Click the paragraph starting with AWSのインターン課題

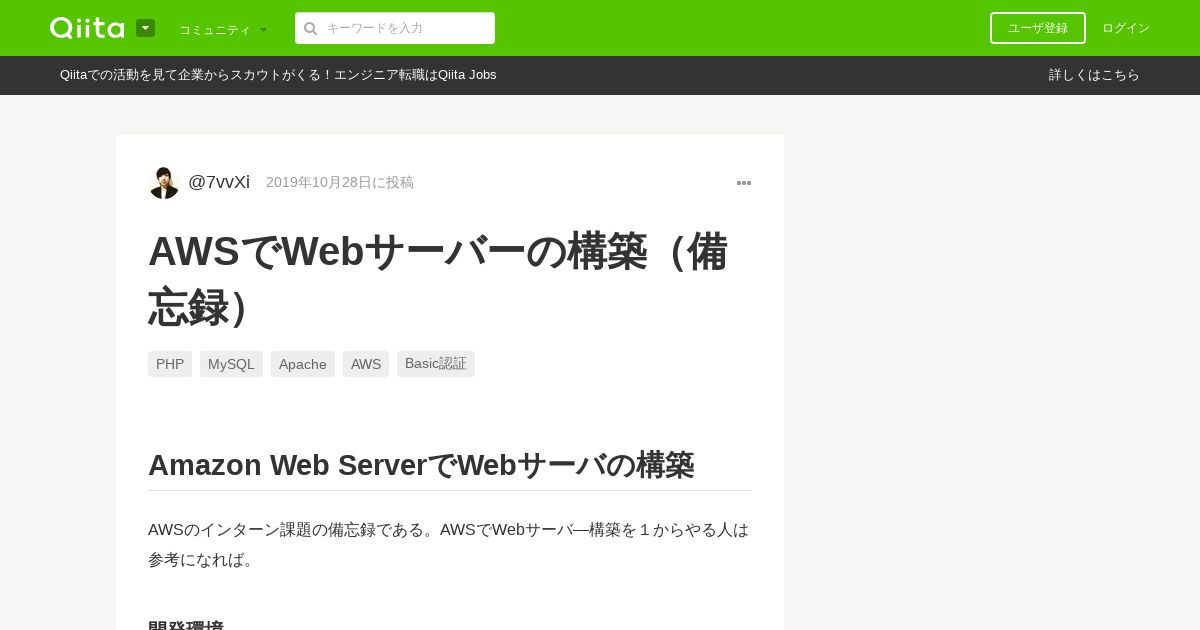point(449,545)
